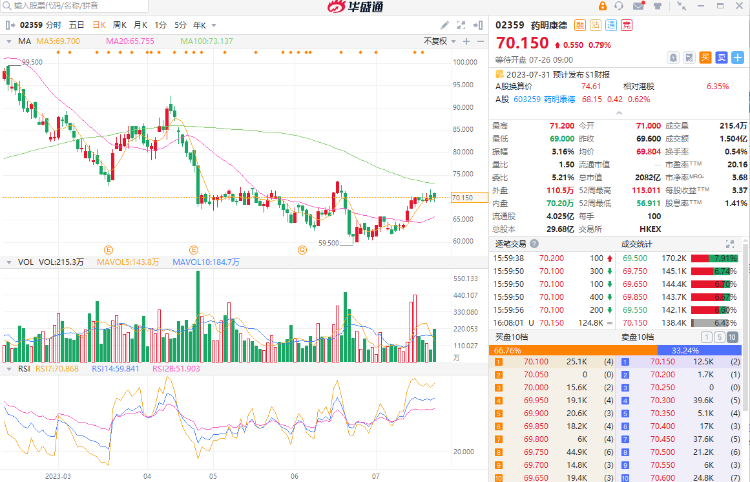Viewport: 750px width, 482px height.
Task: Toggle the MA100 indicator line
Action: pos(207,42)
